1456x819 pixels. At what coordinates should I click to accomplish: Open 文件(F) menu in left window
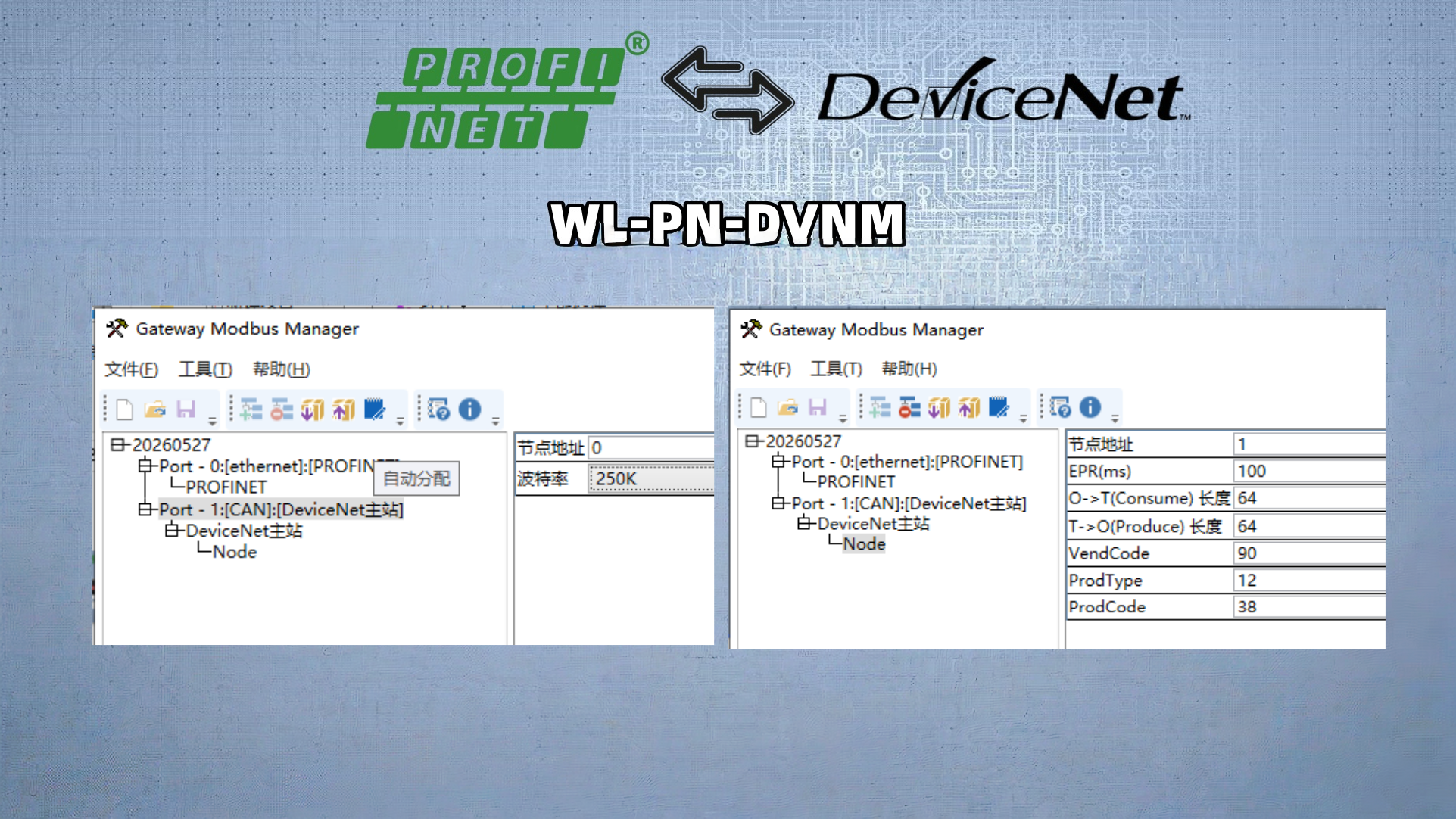point(132,369)
